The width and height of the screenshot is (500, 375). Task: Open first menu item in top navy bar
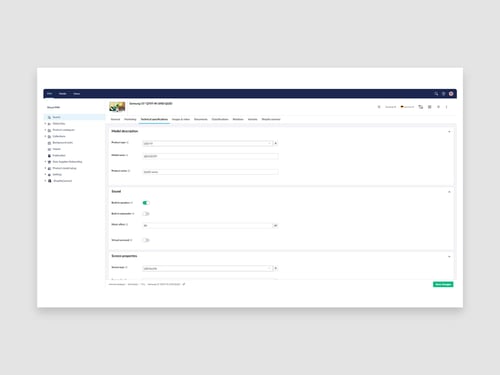(x=49, y=94)
